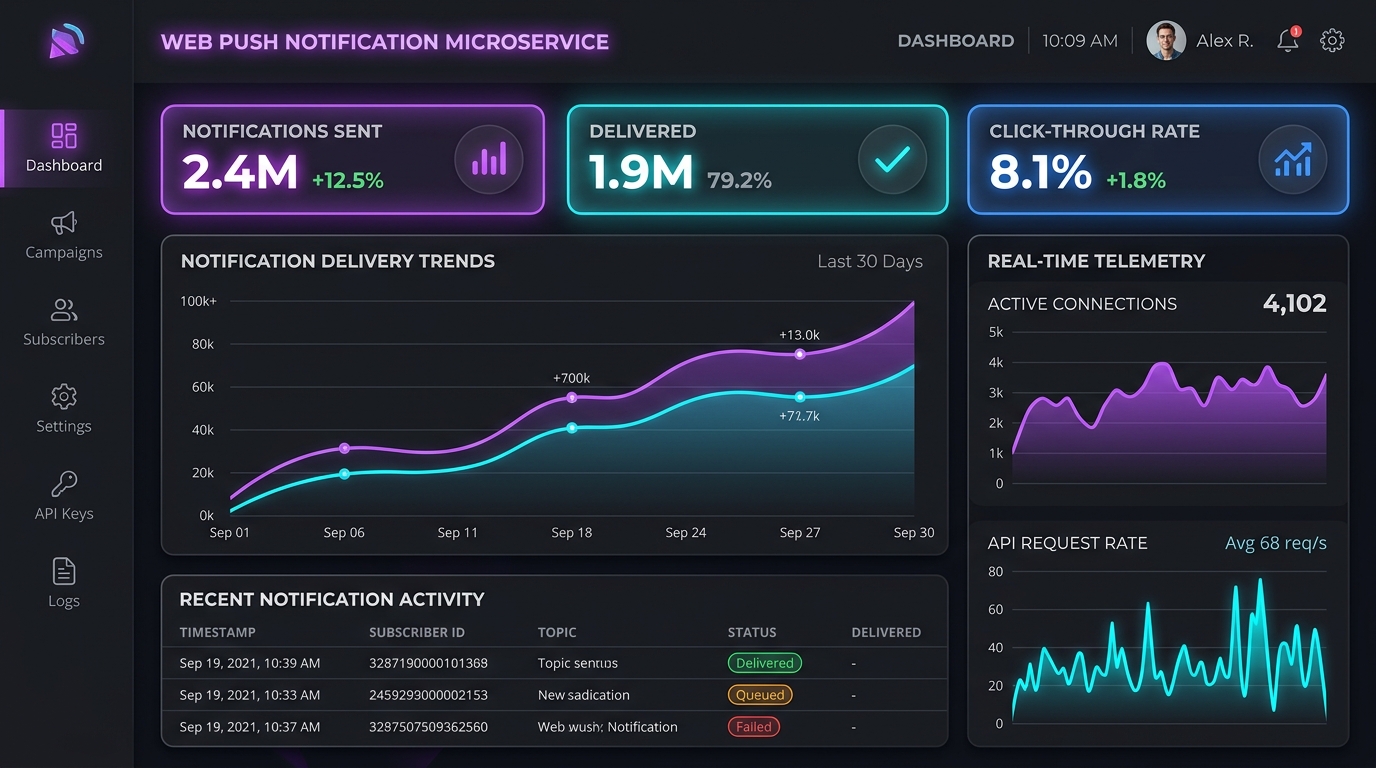Click the 79.2% delivery percentage
This screenshot has height=768, width=1376.
click(739, 181)
